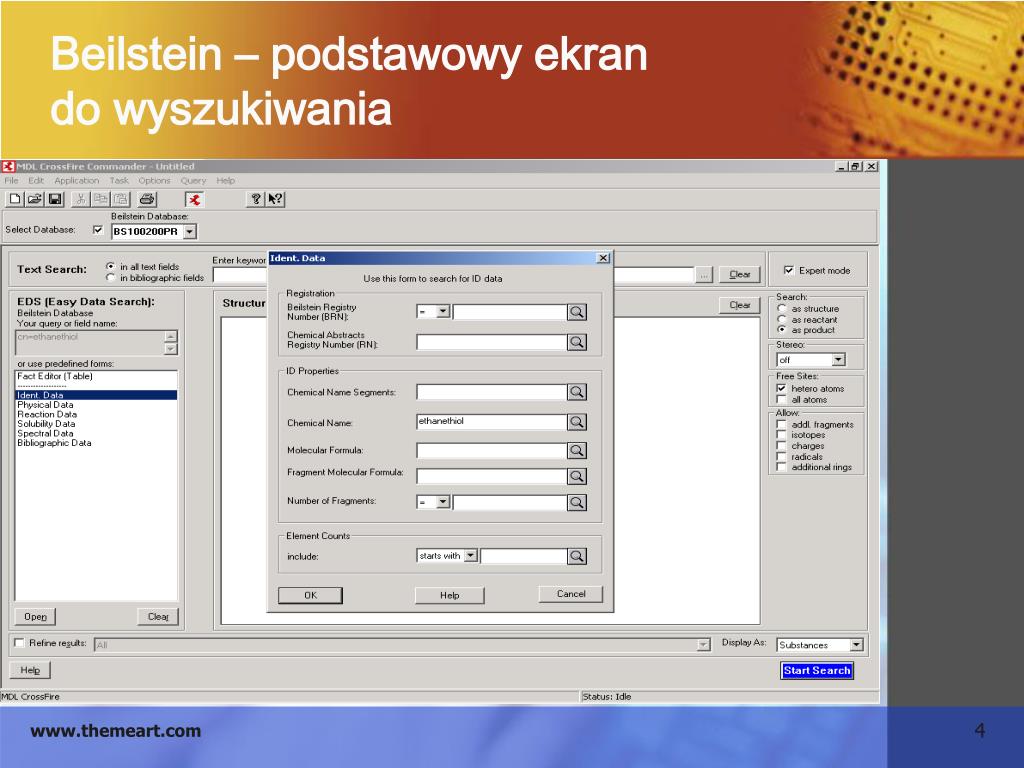The height and width of the screenshot is (768, 1024).
Task: Click the blue Start Search button
Action: pos(817,670)
